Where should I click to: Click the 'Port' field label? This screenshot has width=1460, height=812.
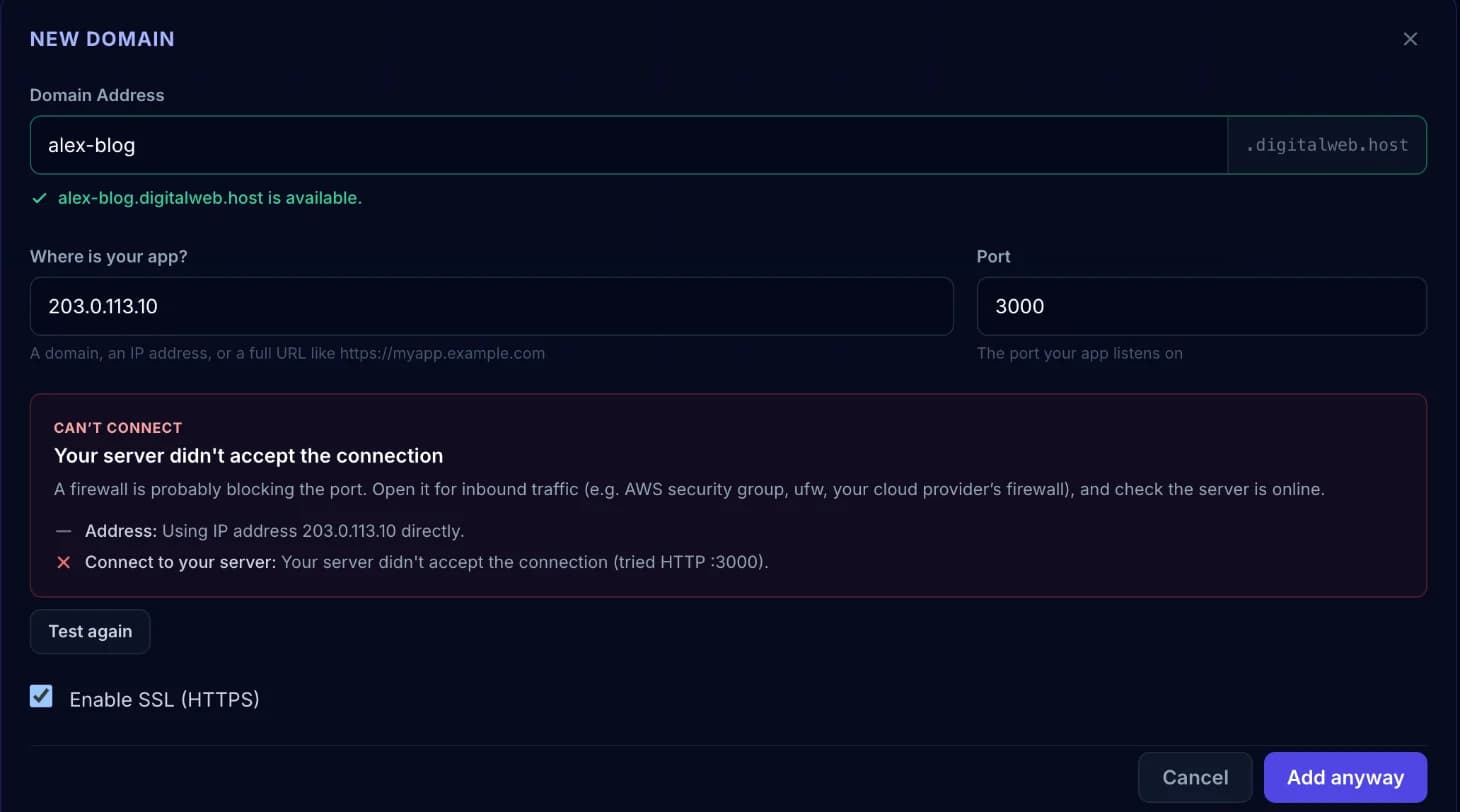tap(993, 256)
